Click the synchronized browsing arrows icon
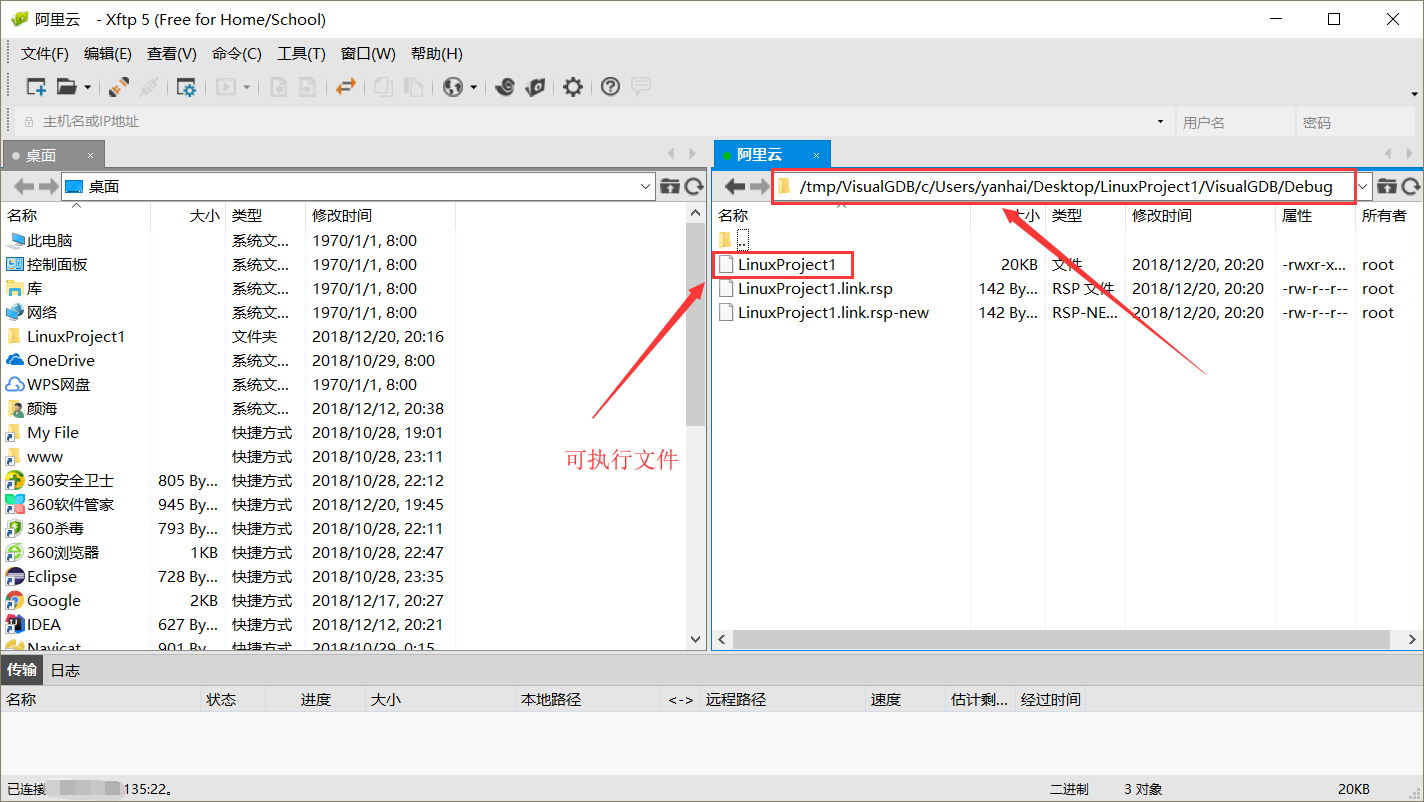The height and width of the screenshot is (802, 1424). click(348, 87)
